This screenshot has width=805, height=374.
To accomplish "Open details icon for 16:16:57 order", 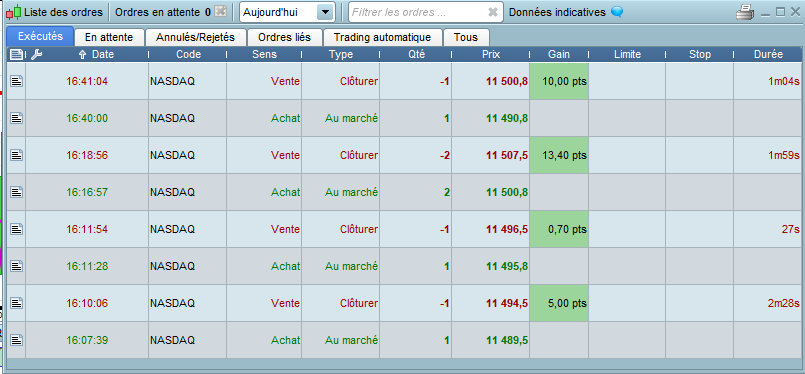I will pyautogui.click(x=16, y=192).
